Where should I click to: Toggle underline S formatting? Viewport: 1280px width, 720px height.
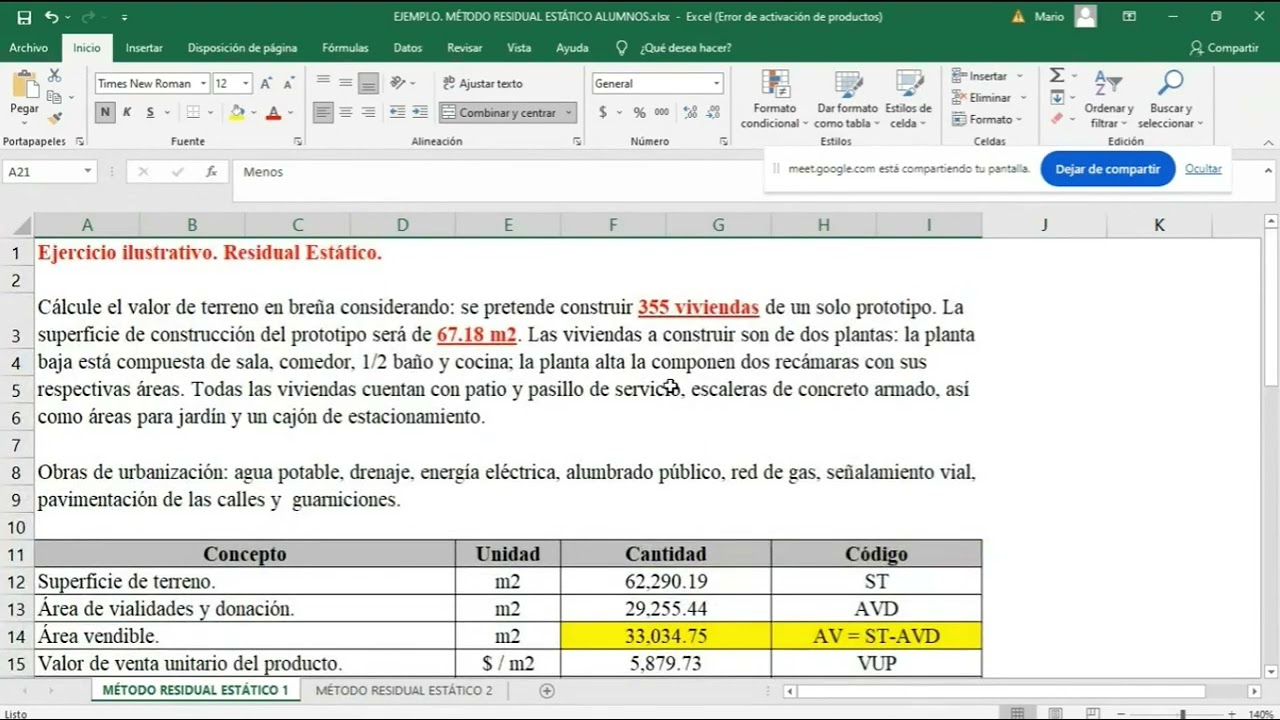tap(150, 113)
